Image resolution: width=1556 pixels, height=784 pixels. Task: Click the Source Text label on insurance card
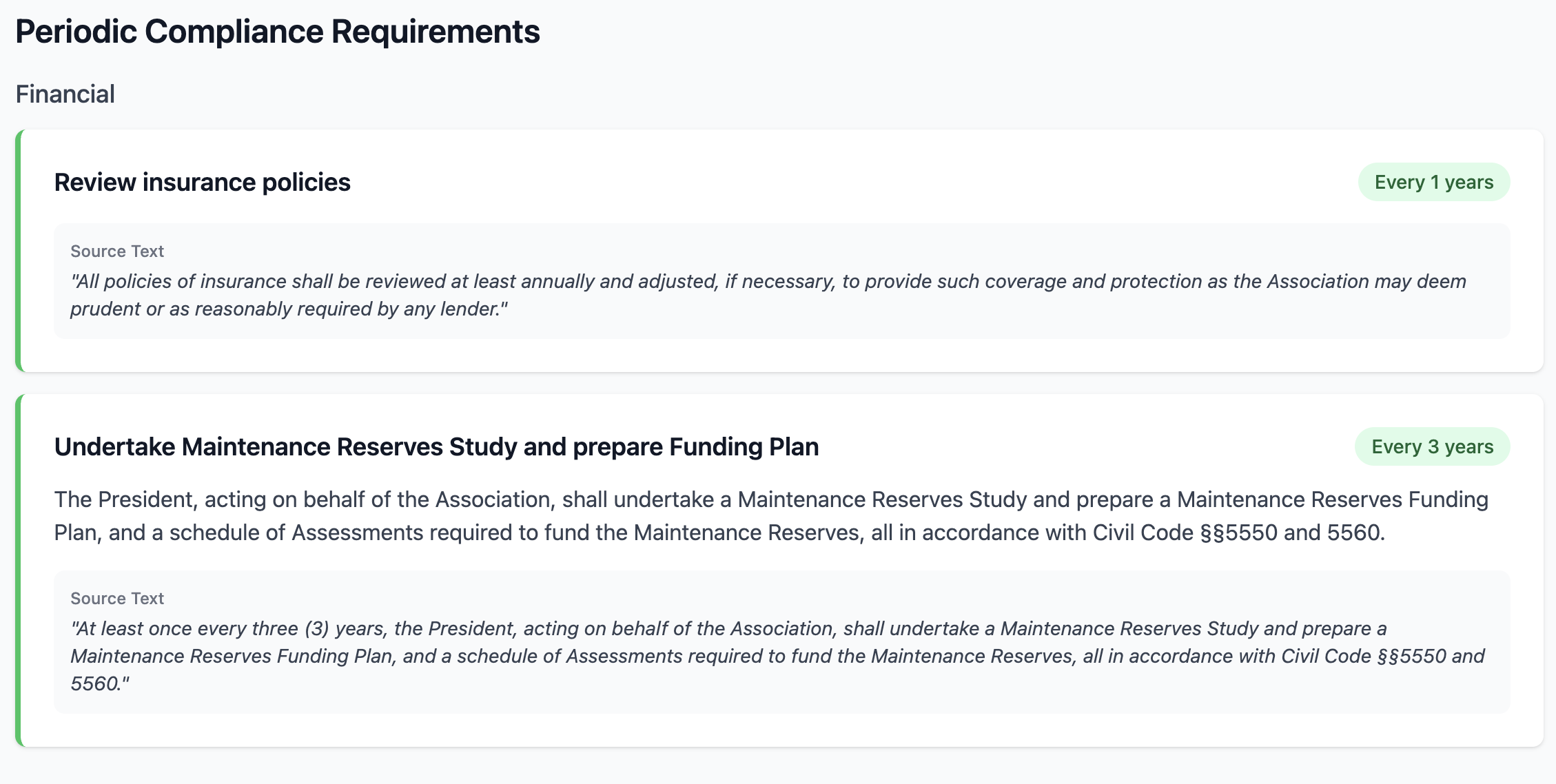point(117,251)
